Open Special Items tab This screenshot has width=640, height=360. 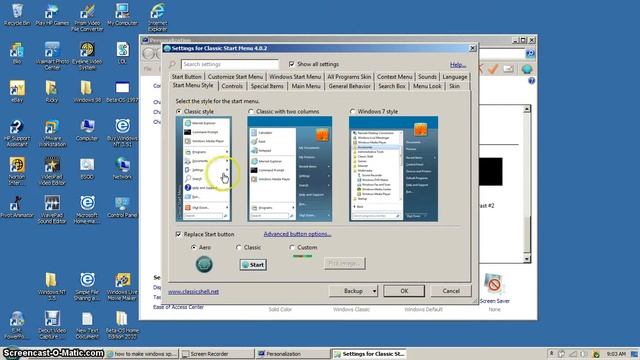click(267, 86)
